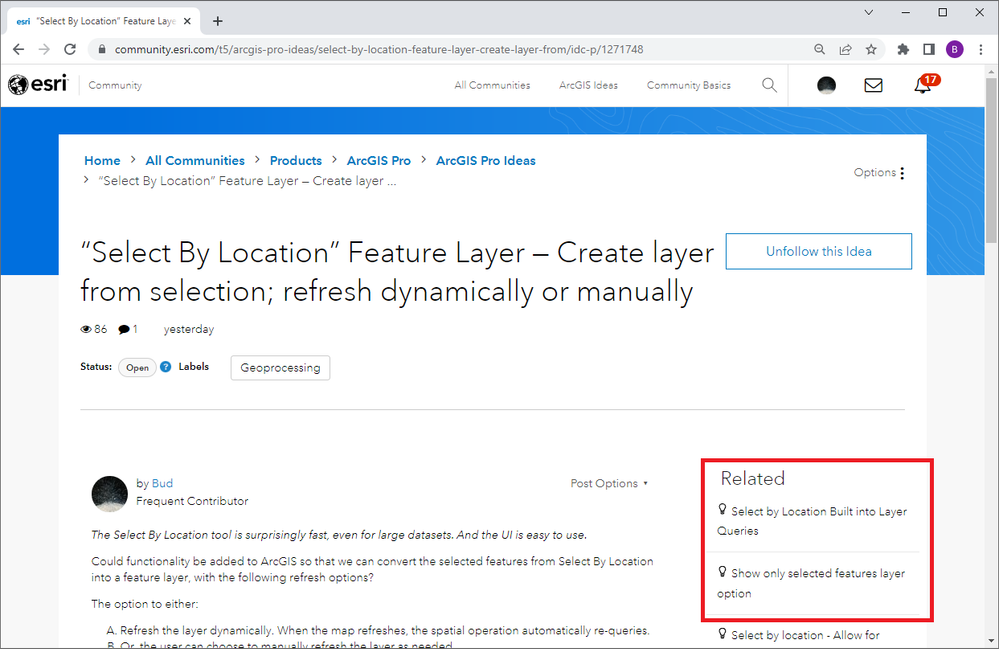
Task: Open the All Communities nav item
Action: coord(492,85)
